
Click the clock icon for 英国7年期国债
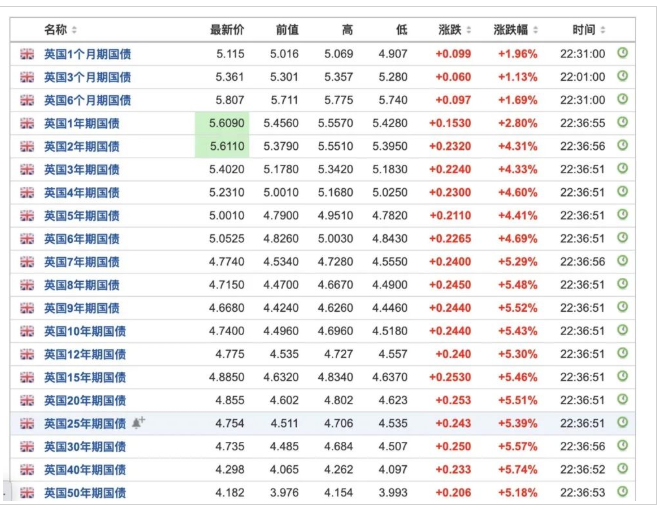click(622, 261)
